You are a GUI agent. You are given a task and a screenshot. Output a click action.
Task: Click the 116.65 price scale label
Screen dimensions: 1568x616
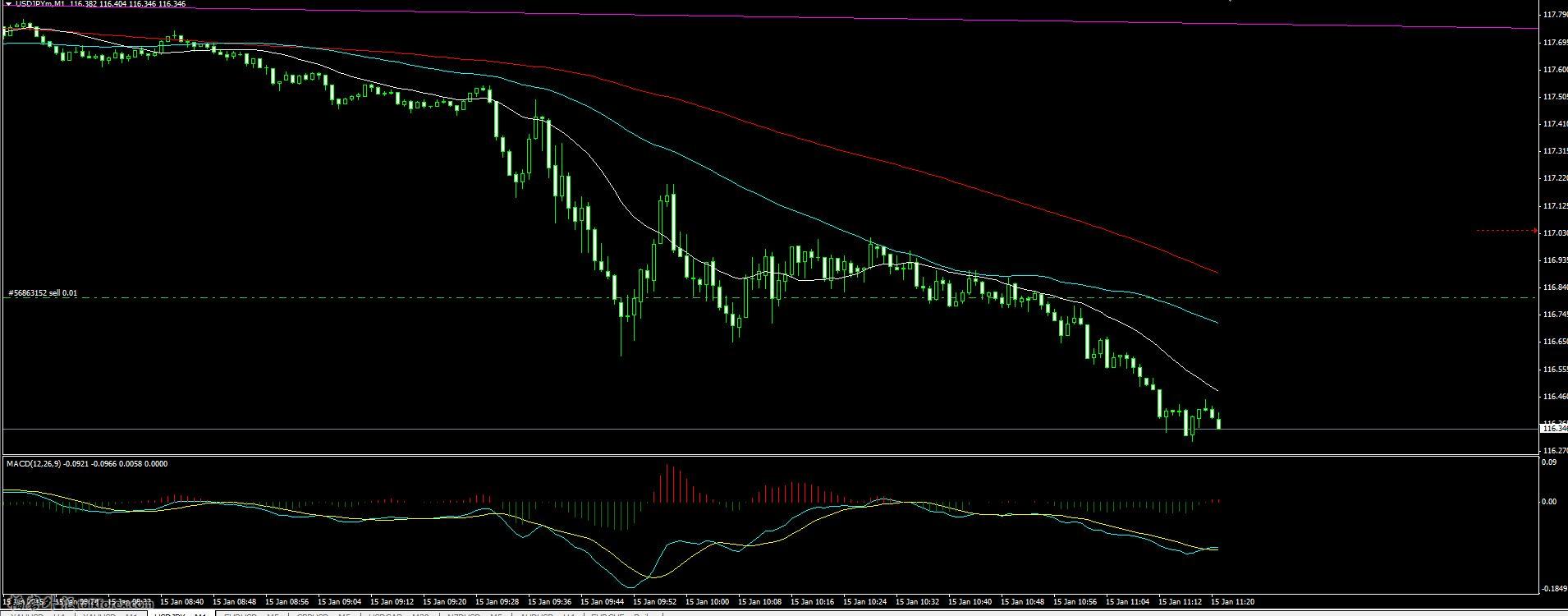coord(1555,342)
